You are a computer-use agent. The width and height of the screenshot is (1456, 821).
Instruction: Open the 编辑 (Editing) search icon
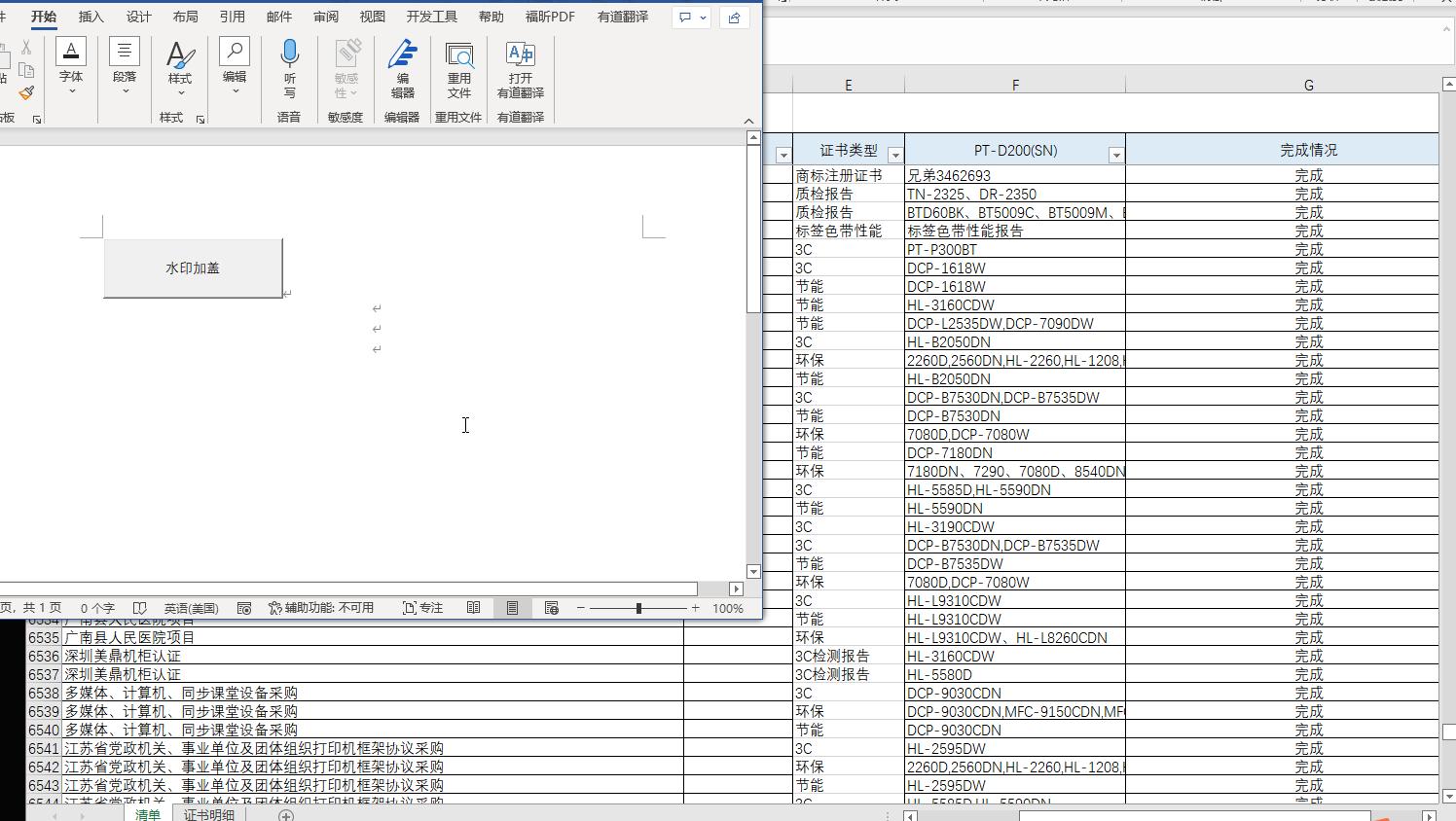[235, 51]
